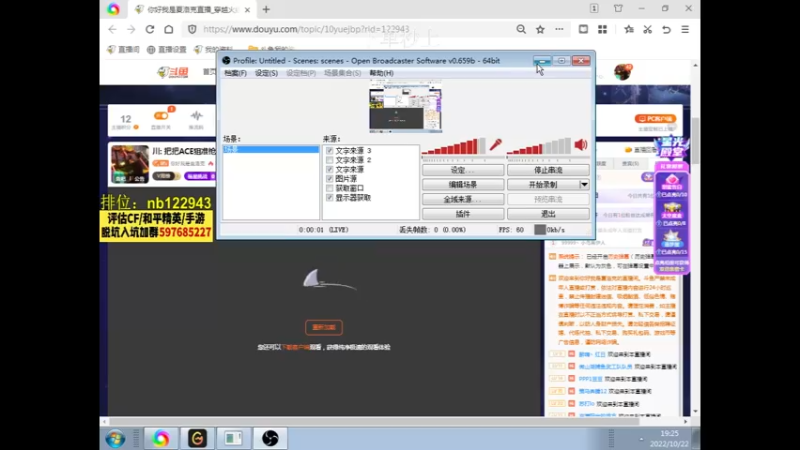Click 开始录制 to start recording
Image resolution: width=800 pixels, height=450 pixels.
(543, 185)
